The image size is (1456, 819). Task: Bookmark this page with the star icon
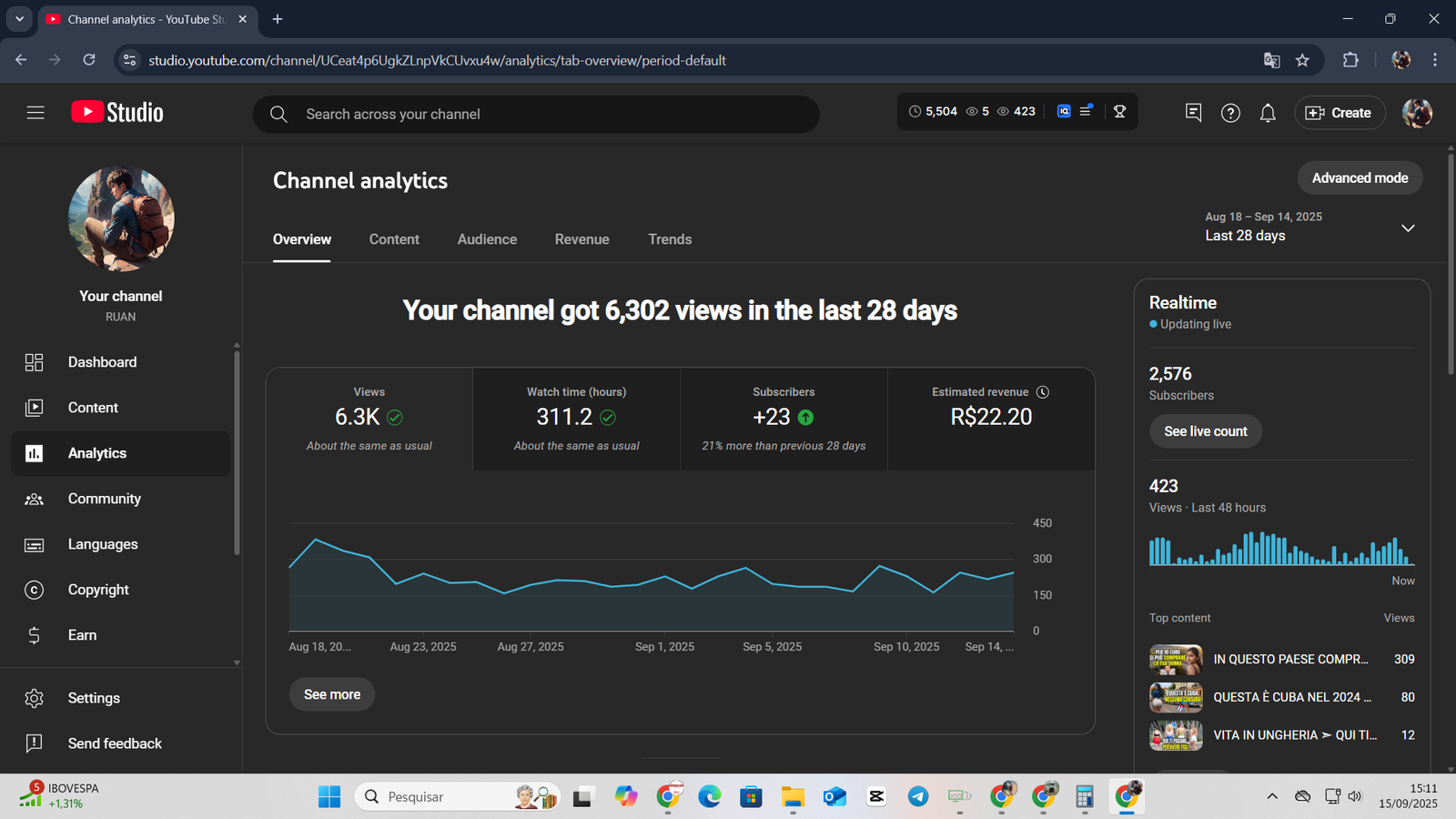click(x=1302, y=60)
